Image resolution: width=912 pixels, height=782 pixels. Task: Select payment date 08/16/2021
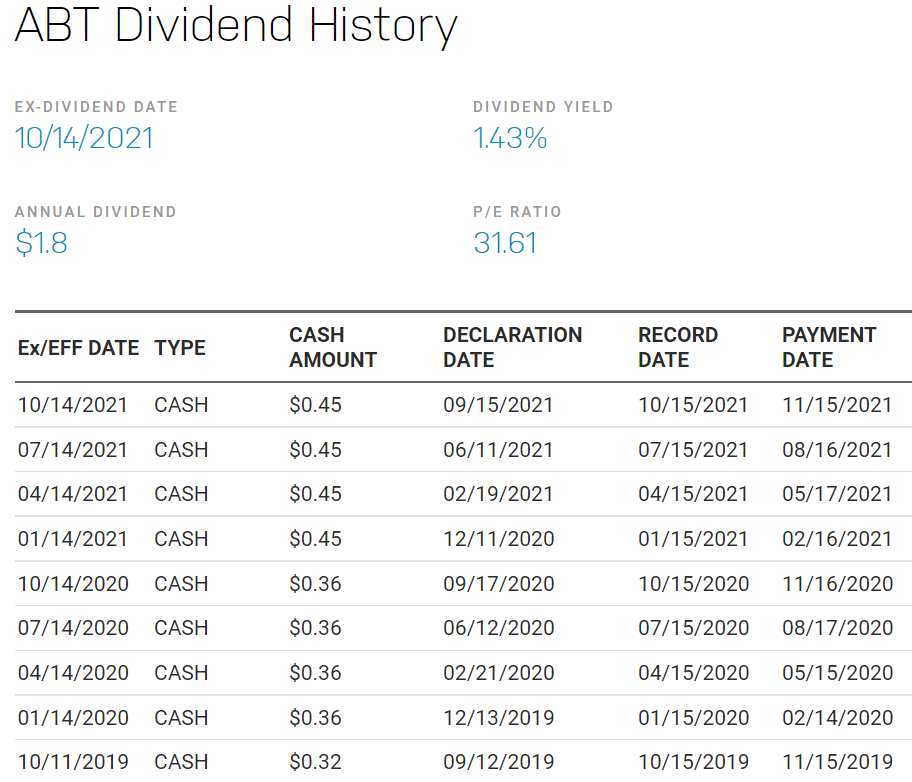coord(837,450)
